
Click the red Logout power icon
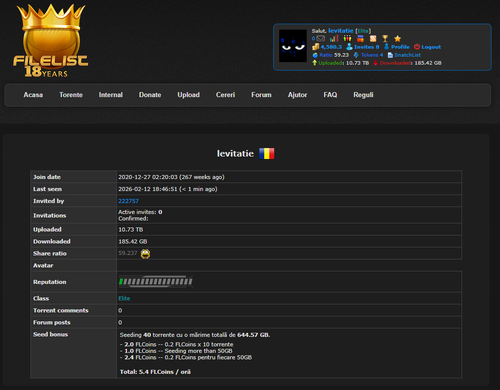pos(417,47)
